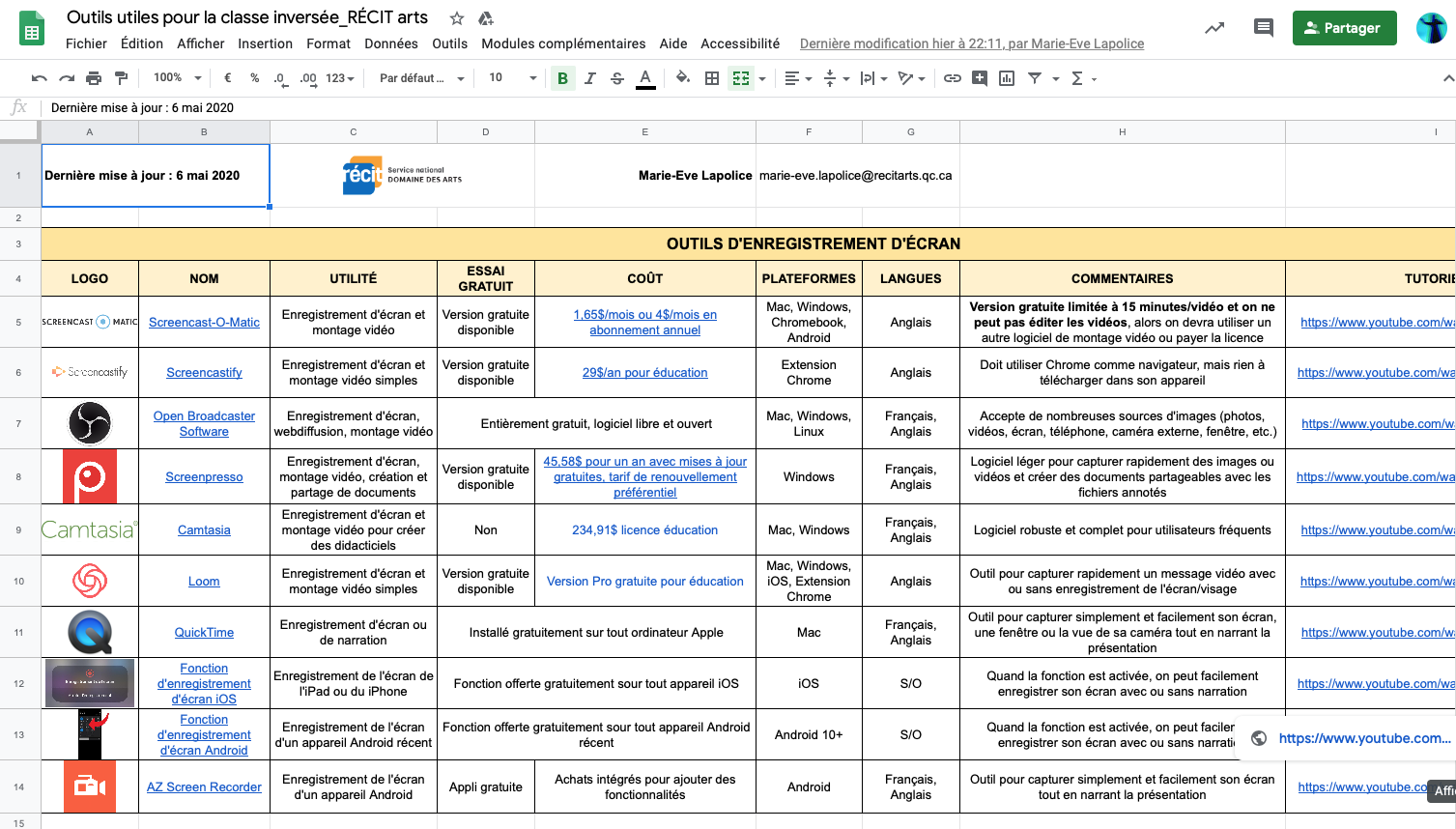Click the AZ Screen Recorder logo image
Viewport: 1456px width, 829px height.
tap(90, 786)
